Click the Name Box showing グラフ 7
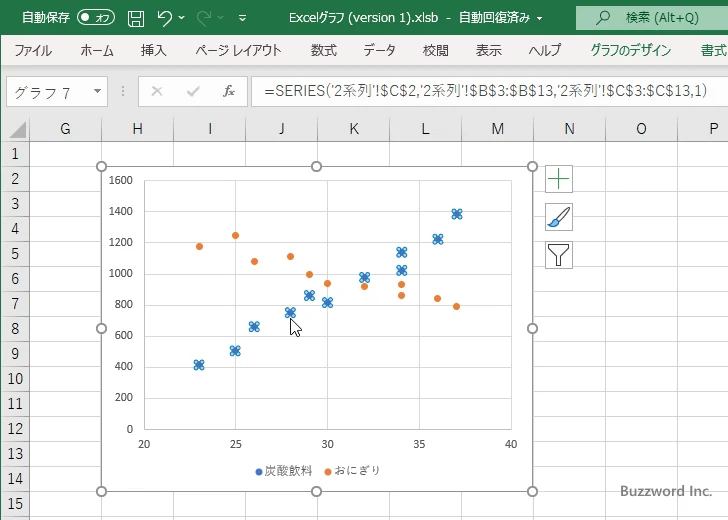The image size is (728, 520). click(50, 92)
